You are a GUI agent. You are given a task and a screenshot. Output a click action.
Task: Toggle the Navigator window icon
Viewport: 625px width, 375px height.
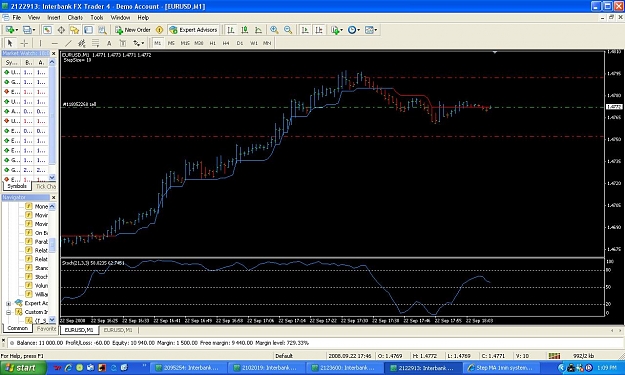[x=75, y=30]
